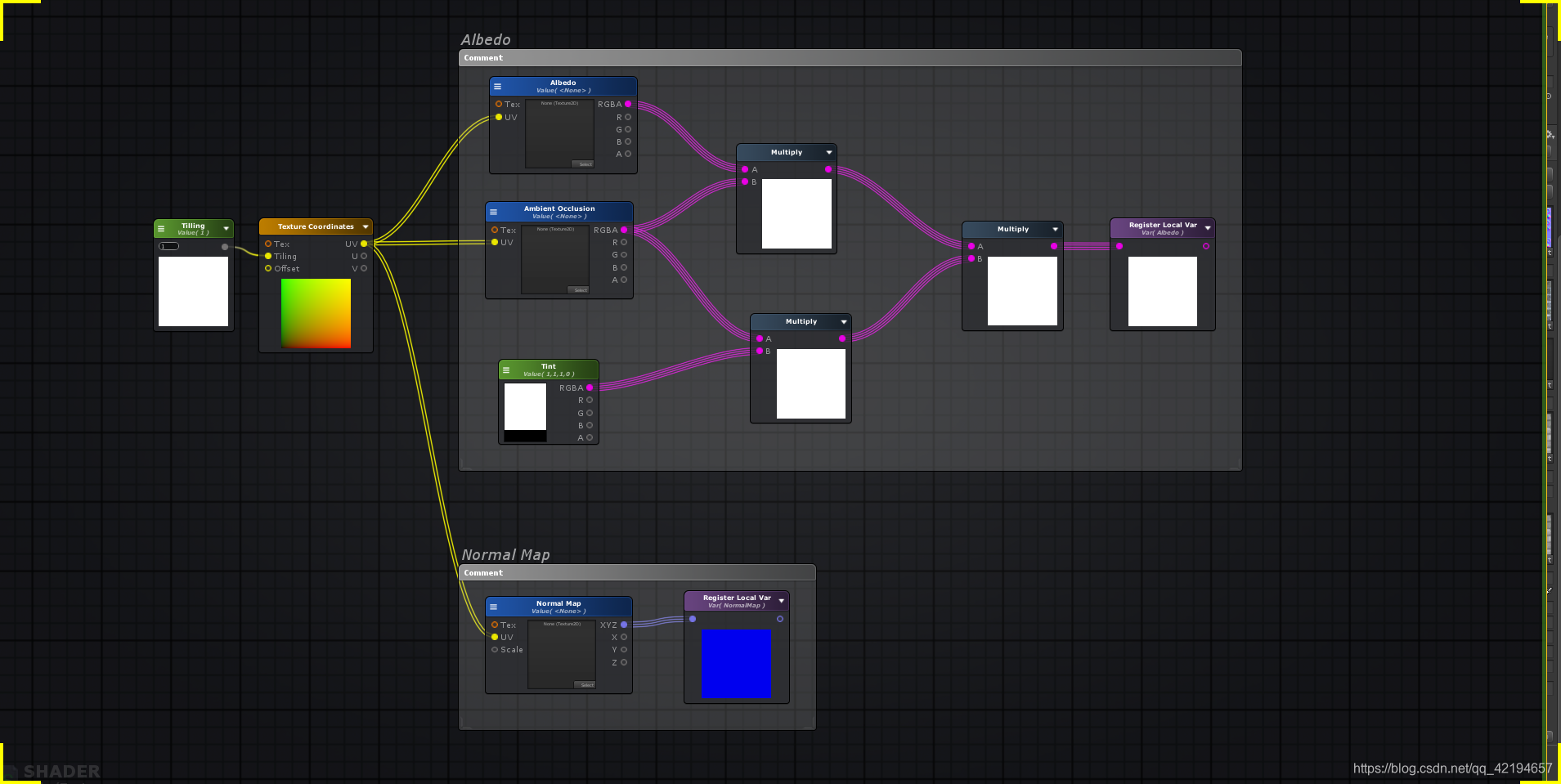Click the blue NormalMap Register Local Var preview

(x=736, y=663)
